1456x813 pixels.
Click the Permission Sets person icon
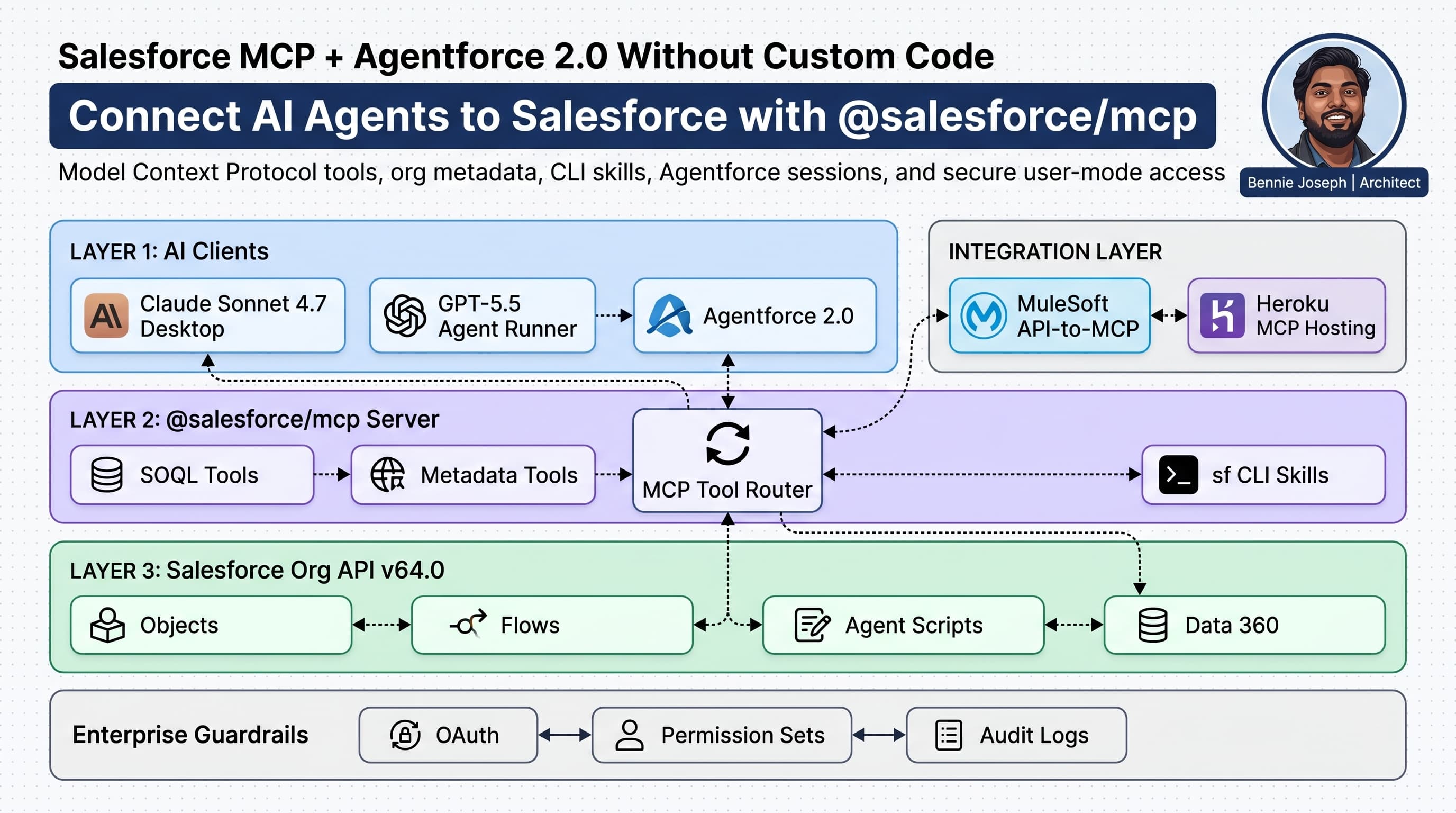pos(630,735)
